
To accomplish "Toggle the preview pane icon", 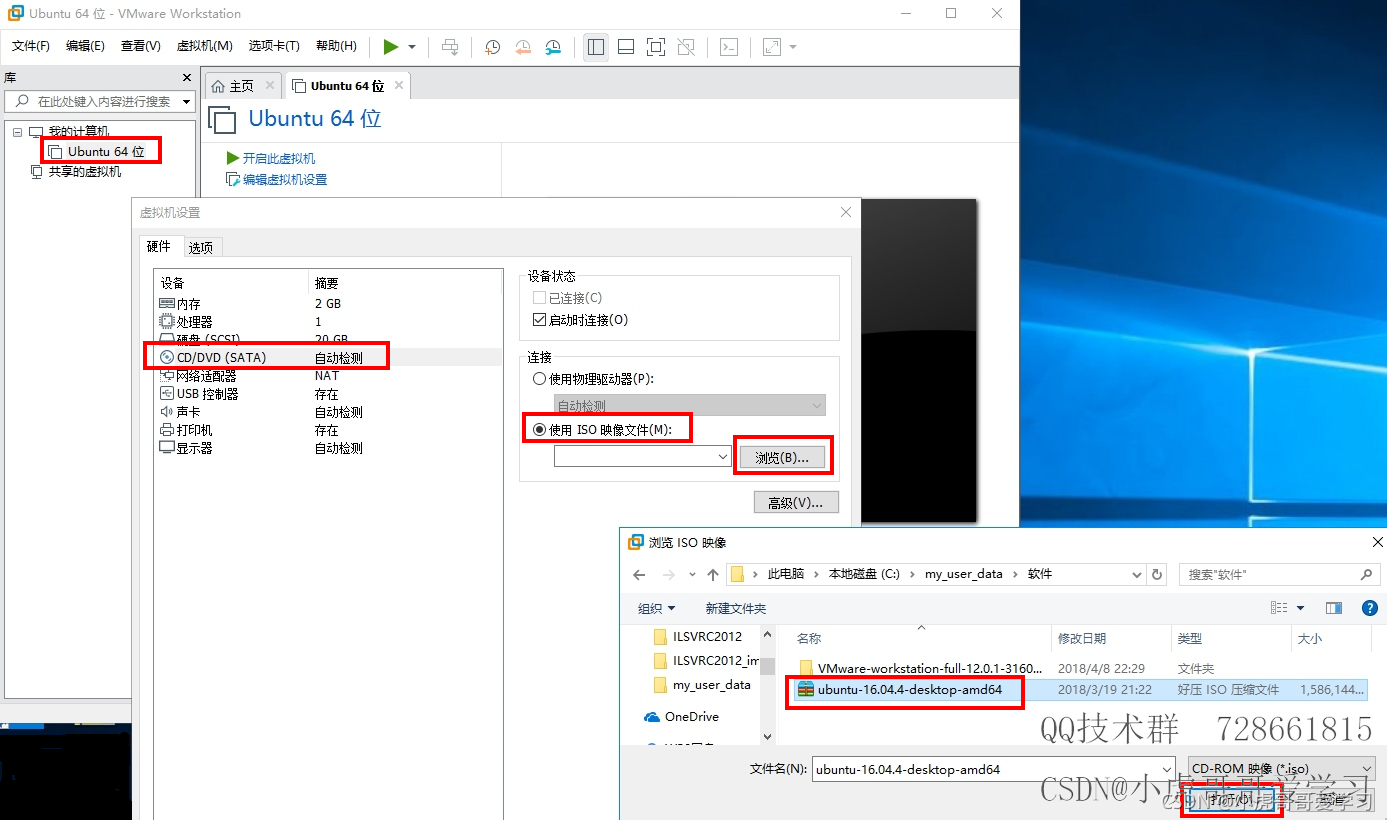I will (x=1333, y=608).
